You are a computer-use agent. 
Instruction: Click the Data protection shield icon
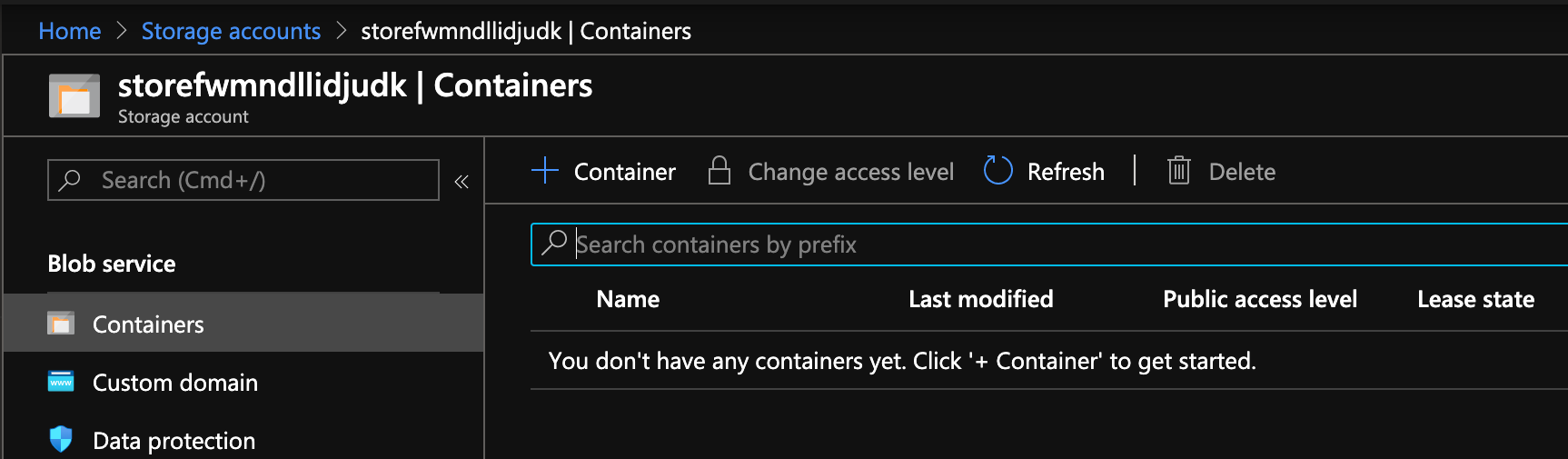pyautogui.click(x=61, y=440)
